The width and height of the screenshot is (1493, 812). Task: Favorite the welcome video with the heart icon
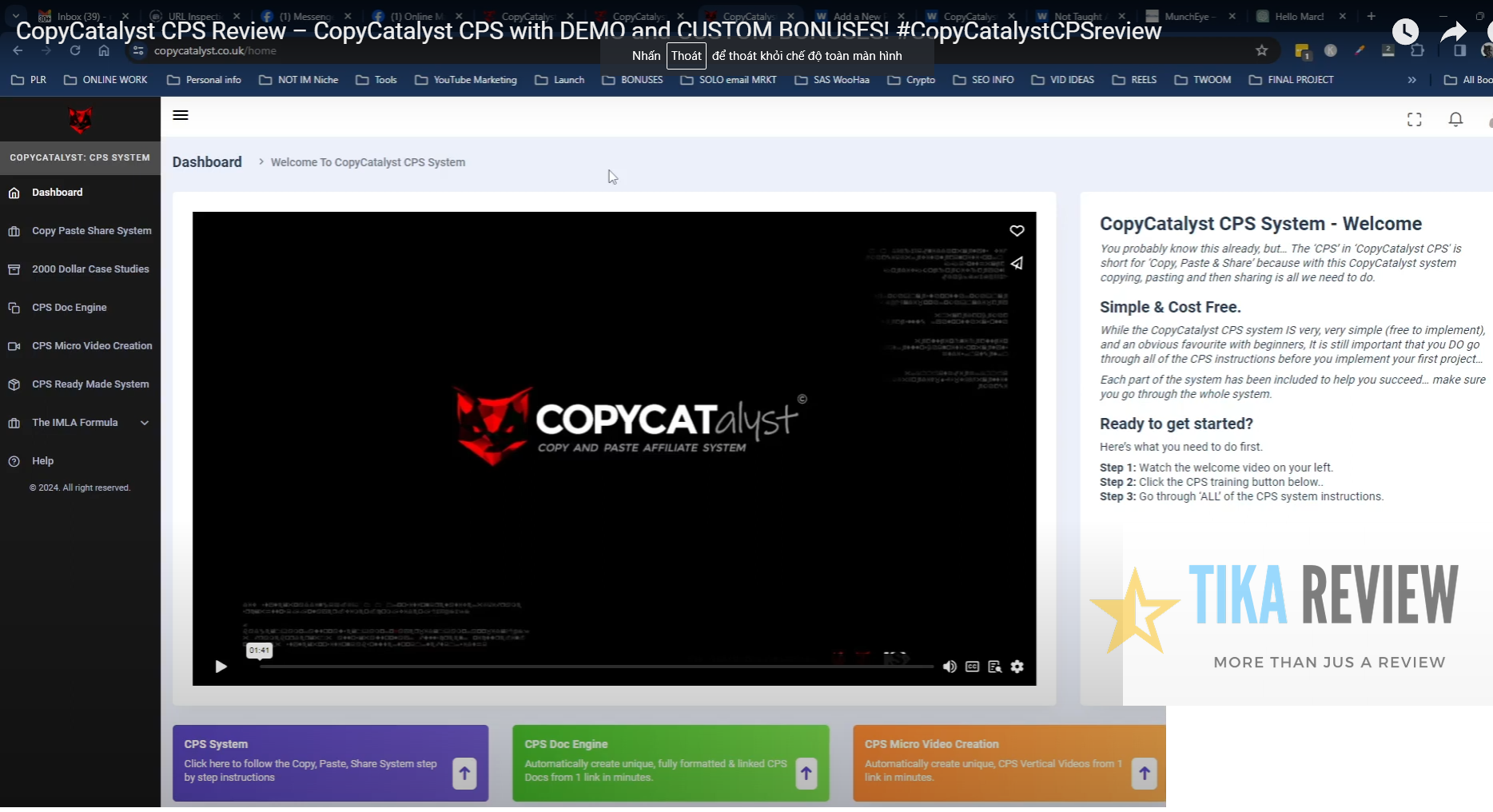point(1016,231)
